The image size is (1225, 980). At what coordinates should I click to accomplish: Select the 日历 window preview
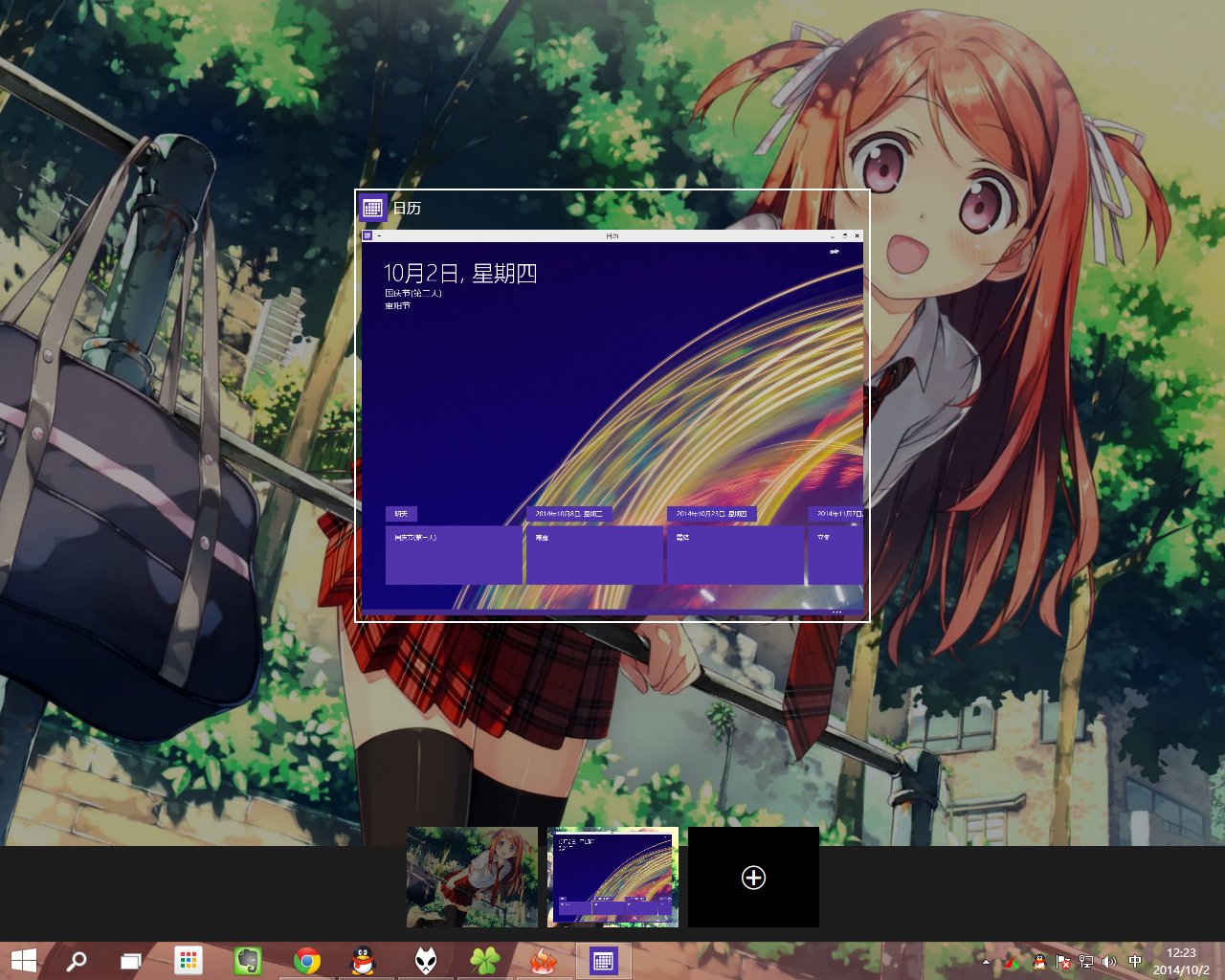click(x=612, y=421)
